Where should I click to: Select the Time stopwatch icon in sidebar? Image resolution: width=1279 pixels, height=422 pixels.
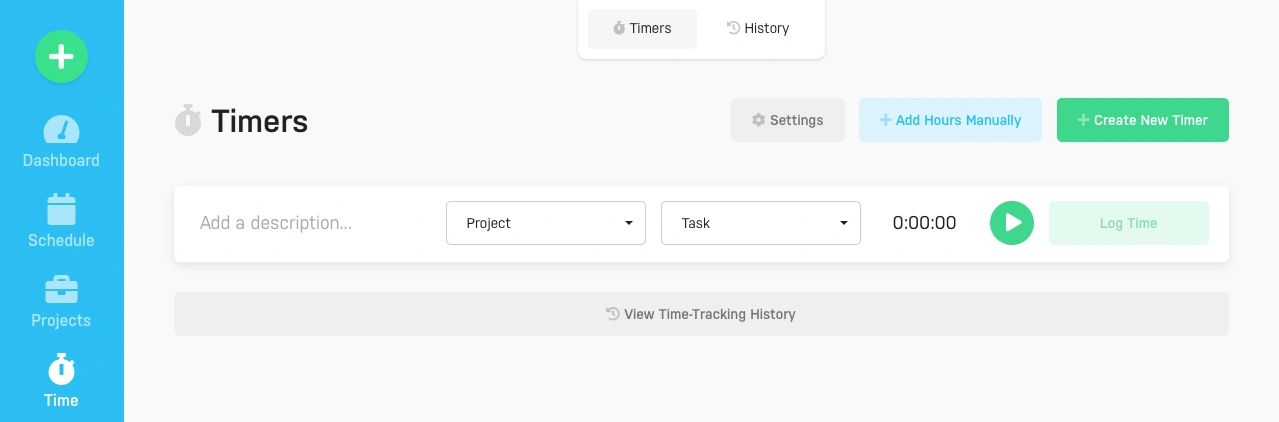click(x=62, y=369)
